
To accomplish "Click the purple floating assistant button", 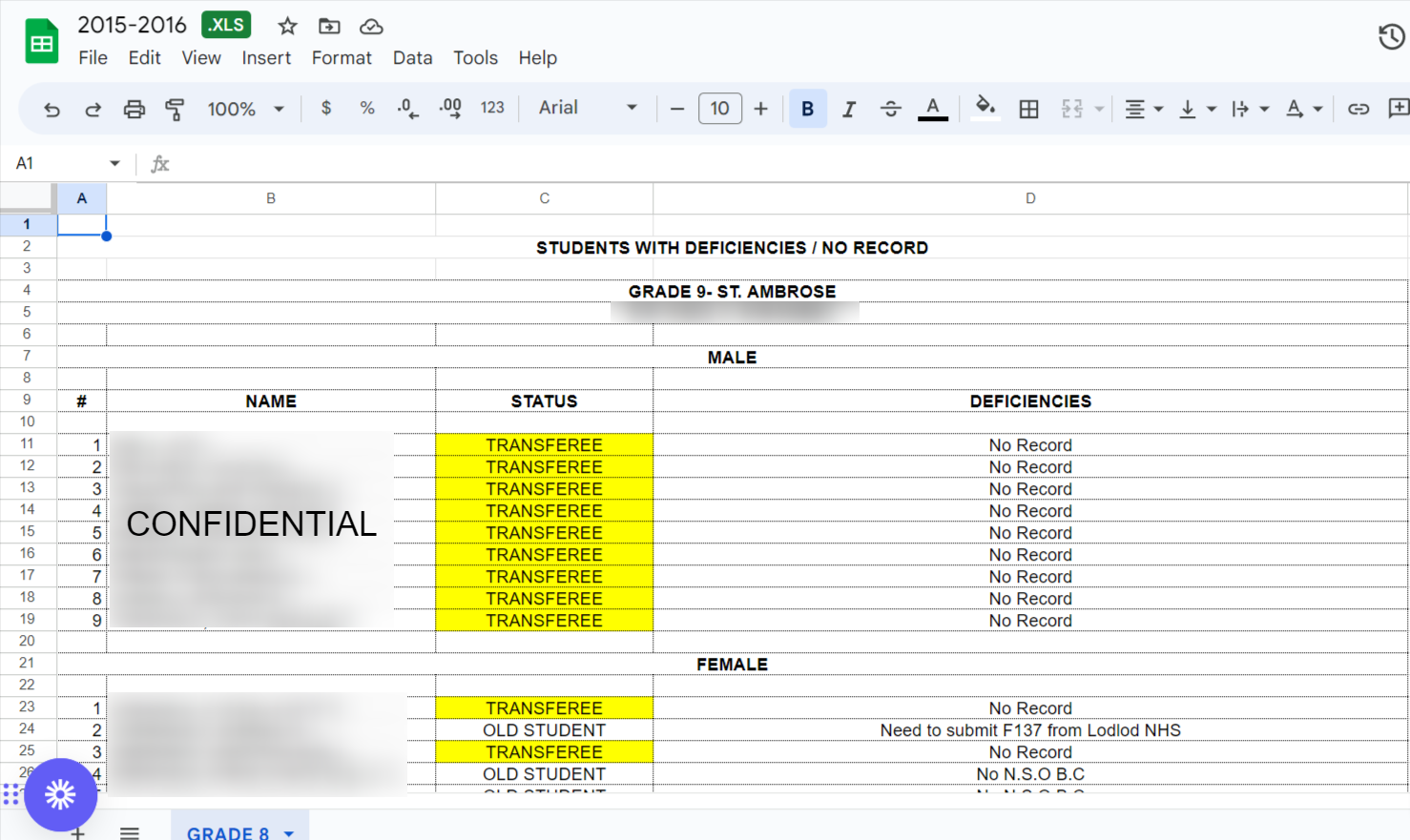I will [60, 794].
